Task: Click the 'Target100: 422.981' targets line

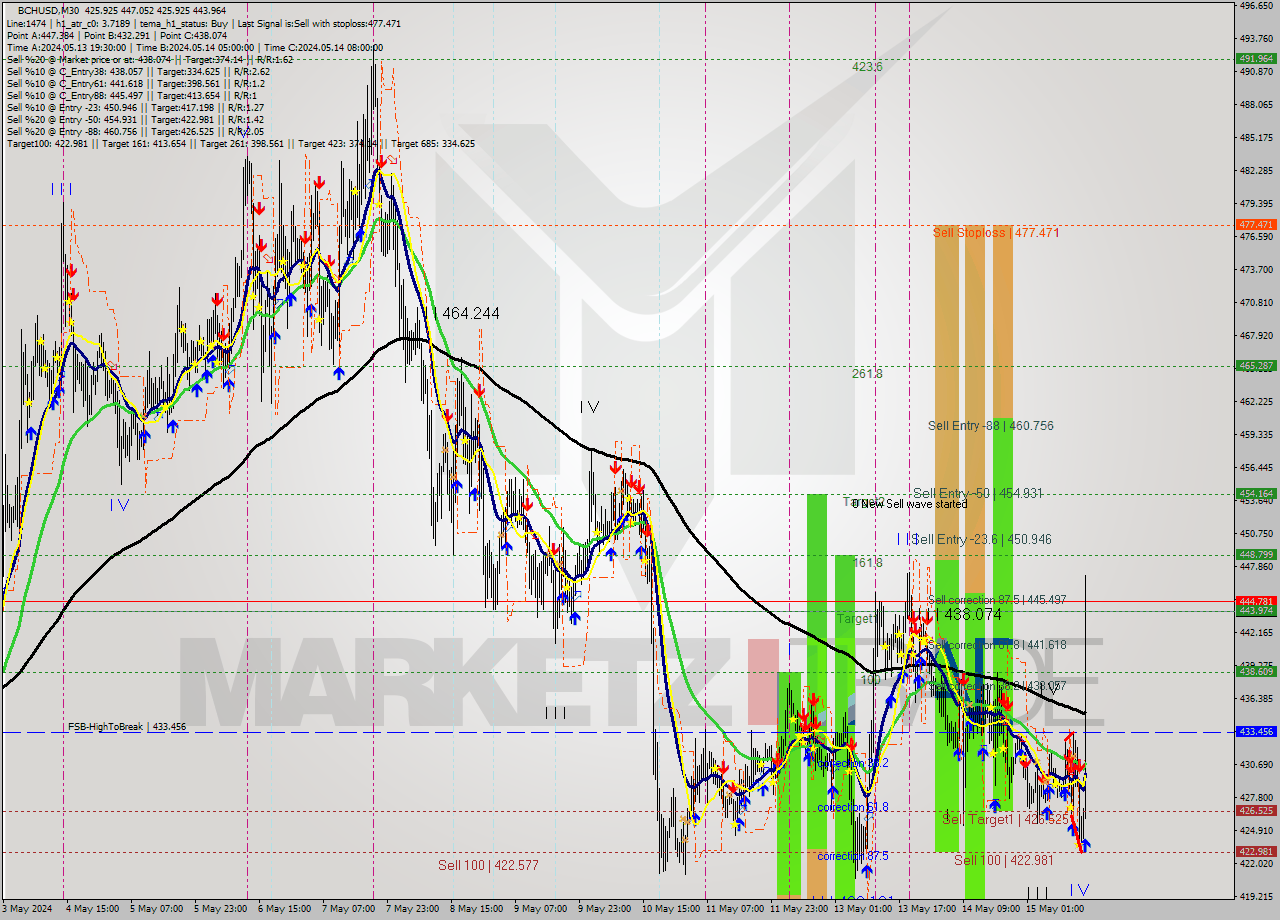Action: point(241,143)
